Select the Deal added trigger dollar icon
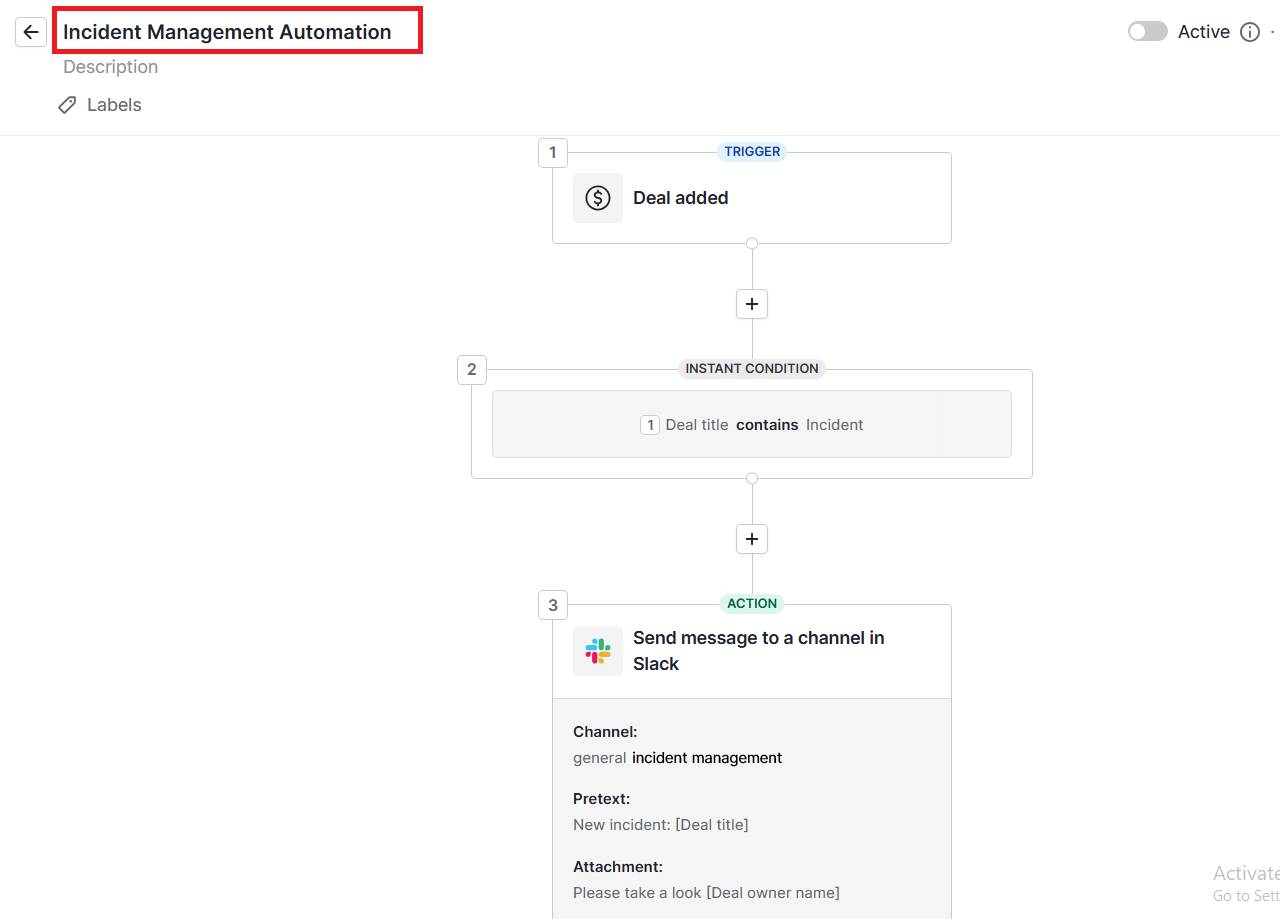The image size is (1280, 919). (x=597, y=197)
